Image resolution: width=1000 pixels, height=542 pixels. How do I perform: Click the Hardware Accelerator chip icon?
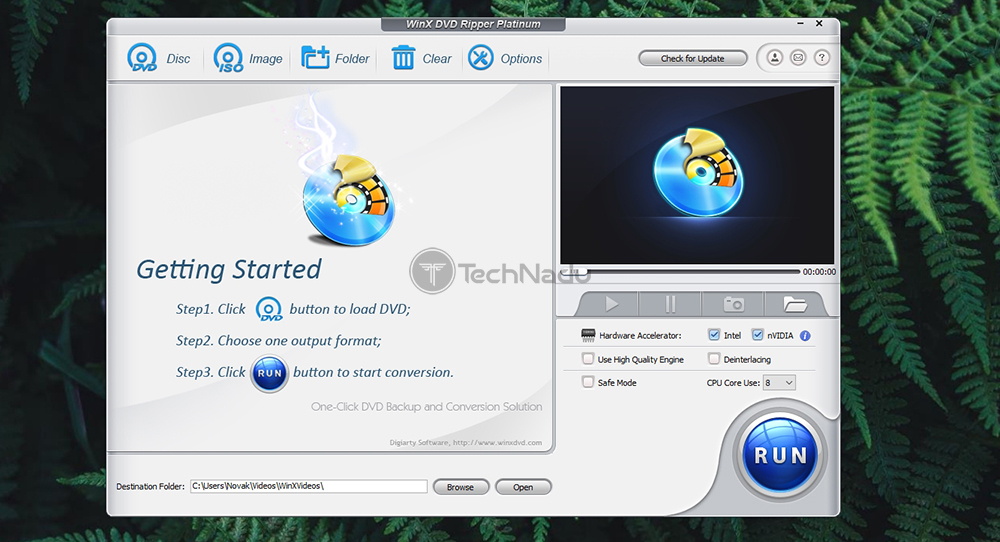click(x=588, y=335)
